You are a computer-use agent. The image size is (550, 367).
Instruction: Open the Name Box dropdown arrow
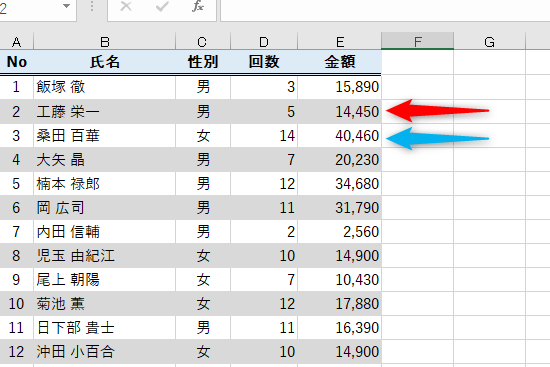click(x=66, y=6)
